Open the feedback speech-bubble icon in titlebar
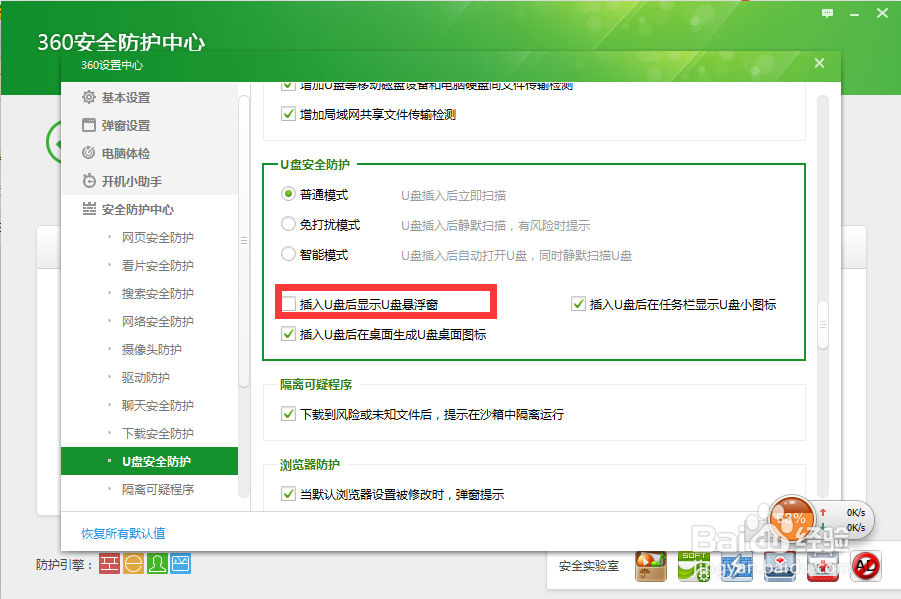Image resolution: width=901 pixels, height=599 pixels. pyautogui.click(x=827, y=12)
